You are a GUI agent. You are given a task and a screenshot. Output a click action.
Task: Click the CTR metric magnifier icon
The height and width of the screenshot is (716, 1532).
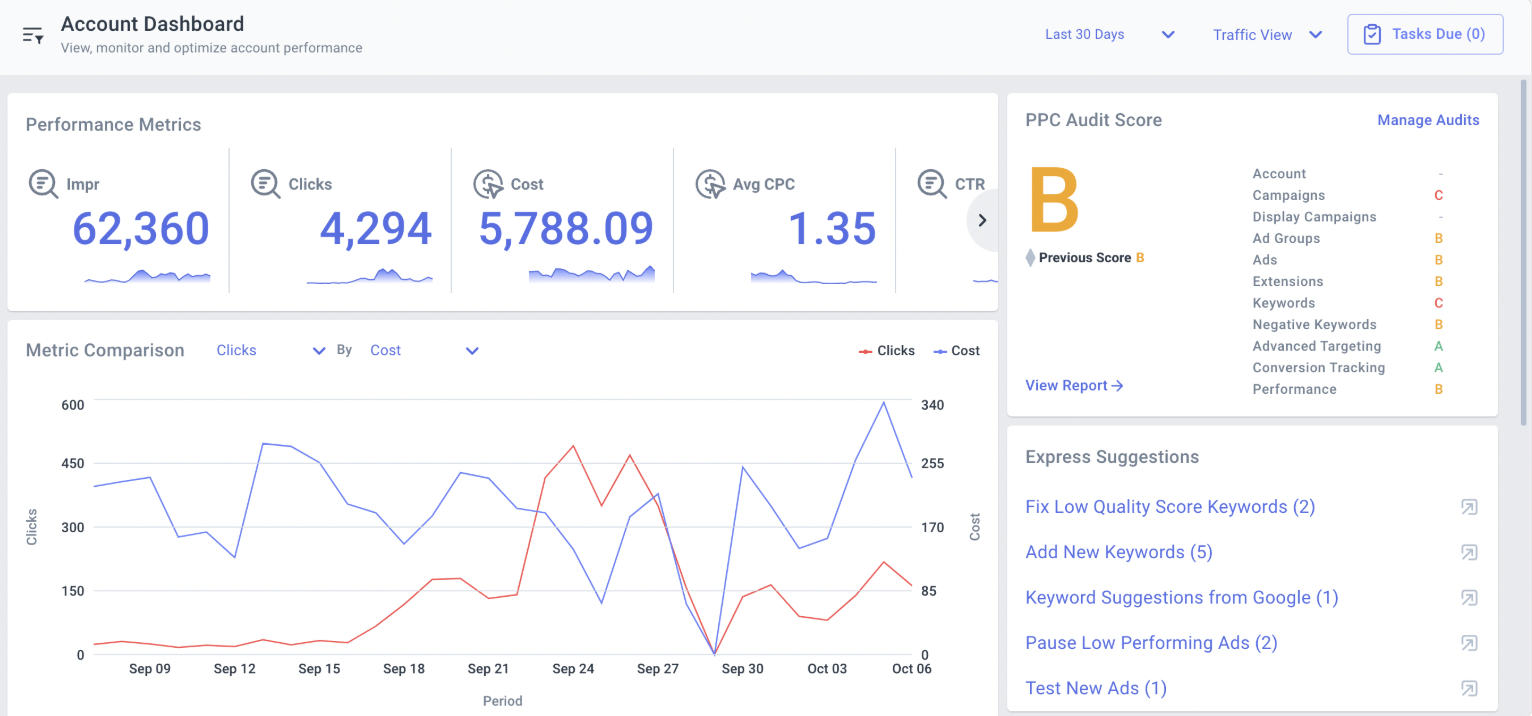[932, 184]
